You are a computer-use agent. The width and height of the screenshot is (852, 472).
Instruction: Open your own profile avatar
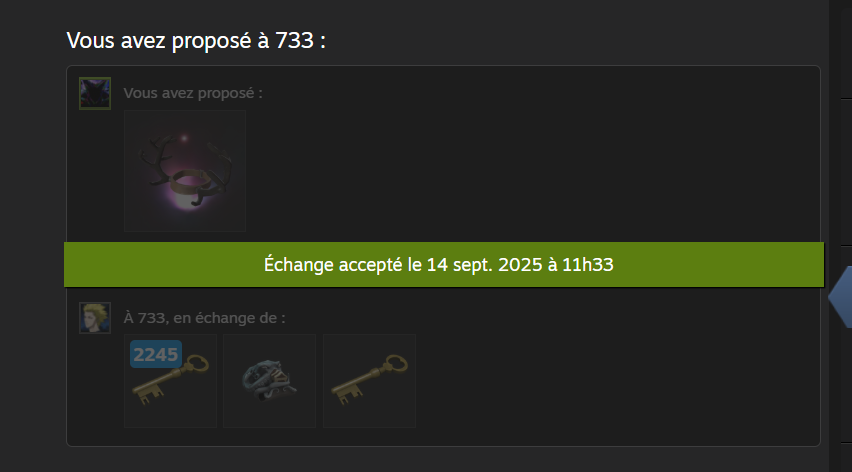click(95, 93)
